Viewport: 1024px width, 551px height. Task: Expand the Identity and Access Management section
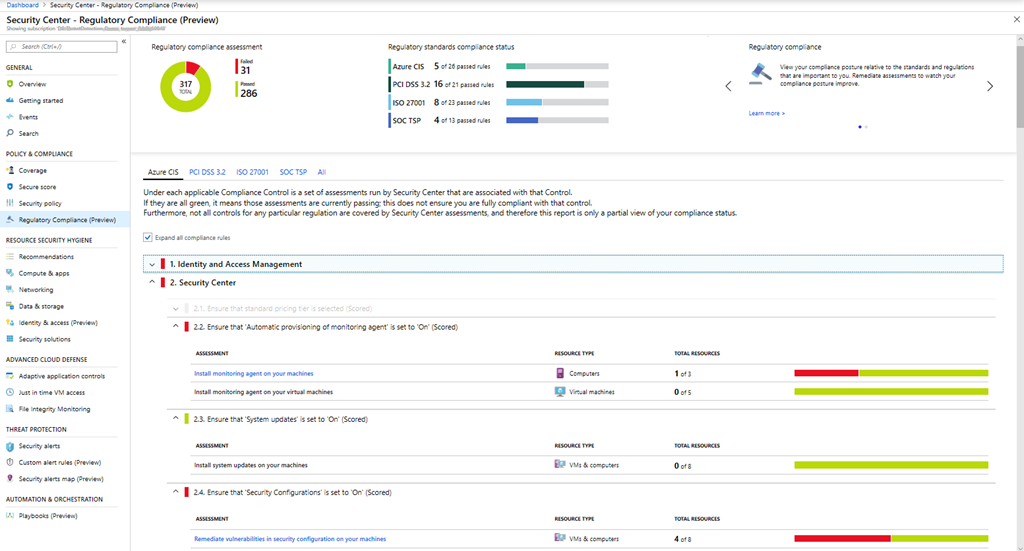152,264
